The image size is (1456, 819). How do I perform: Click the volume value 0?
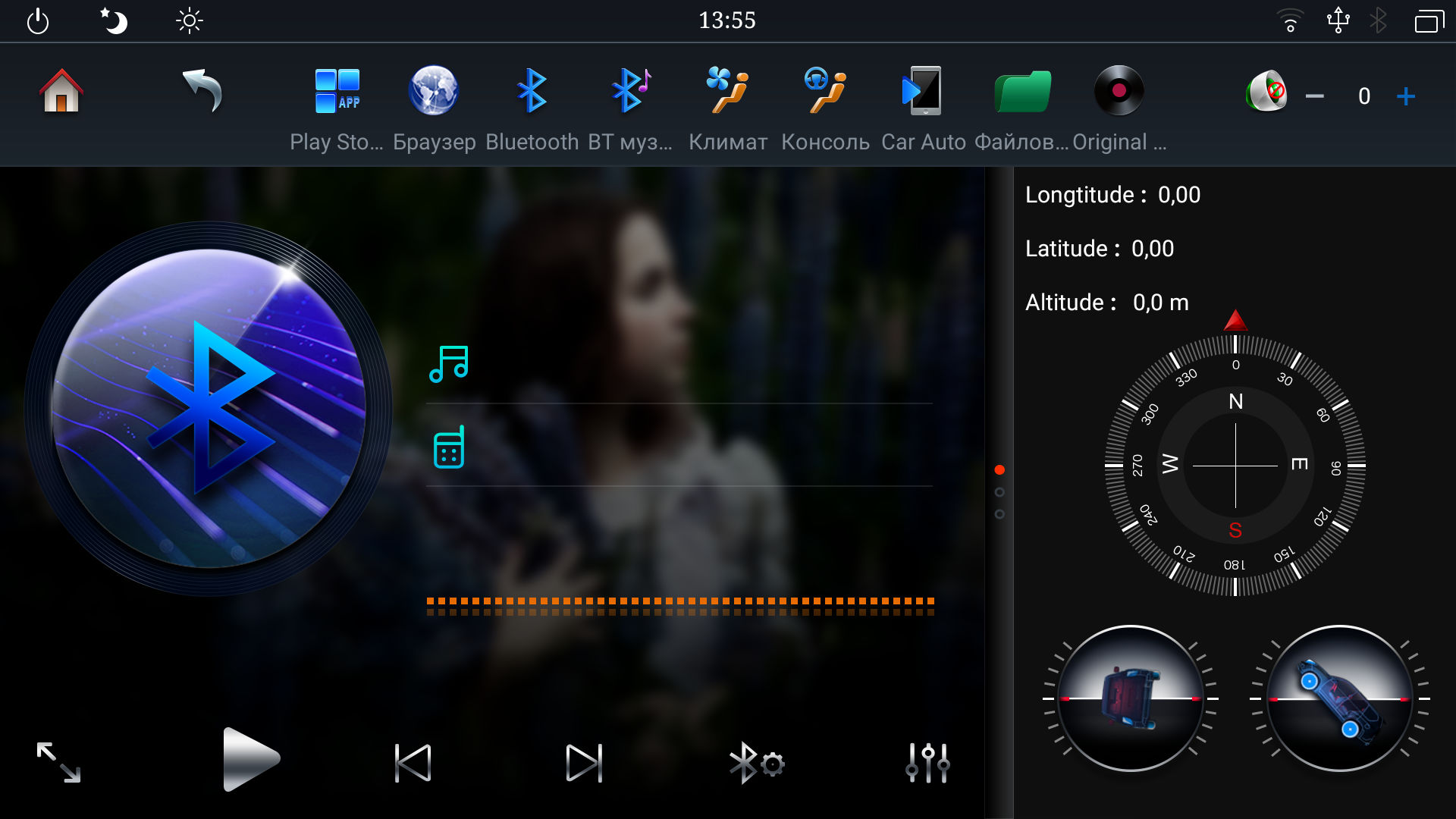[1364, 96]
